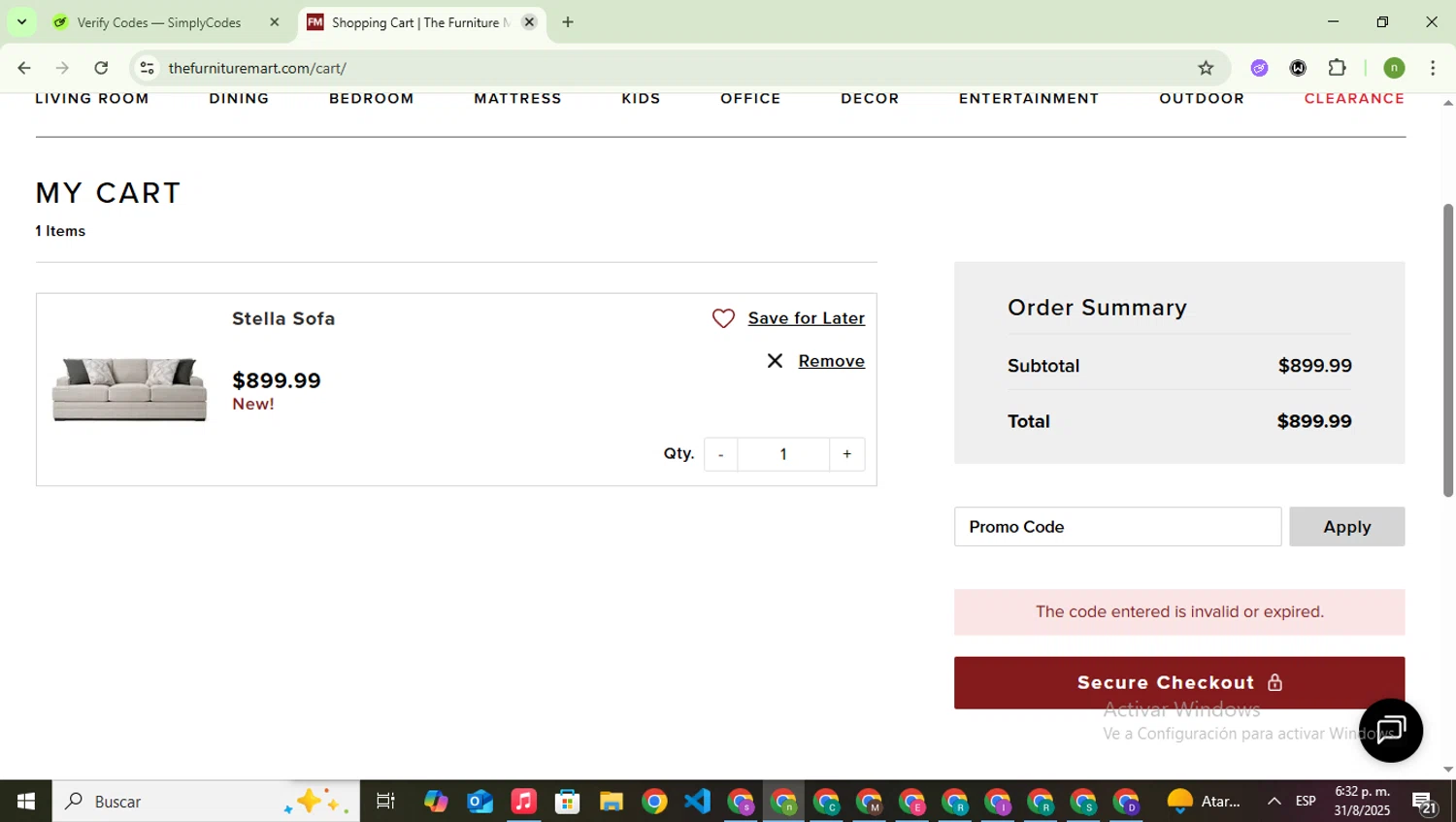This screenshot has width=1456, height=822.
Task: Open the Windows Start menu
Action: tap(26, 802)
